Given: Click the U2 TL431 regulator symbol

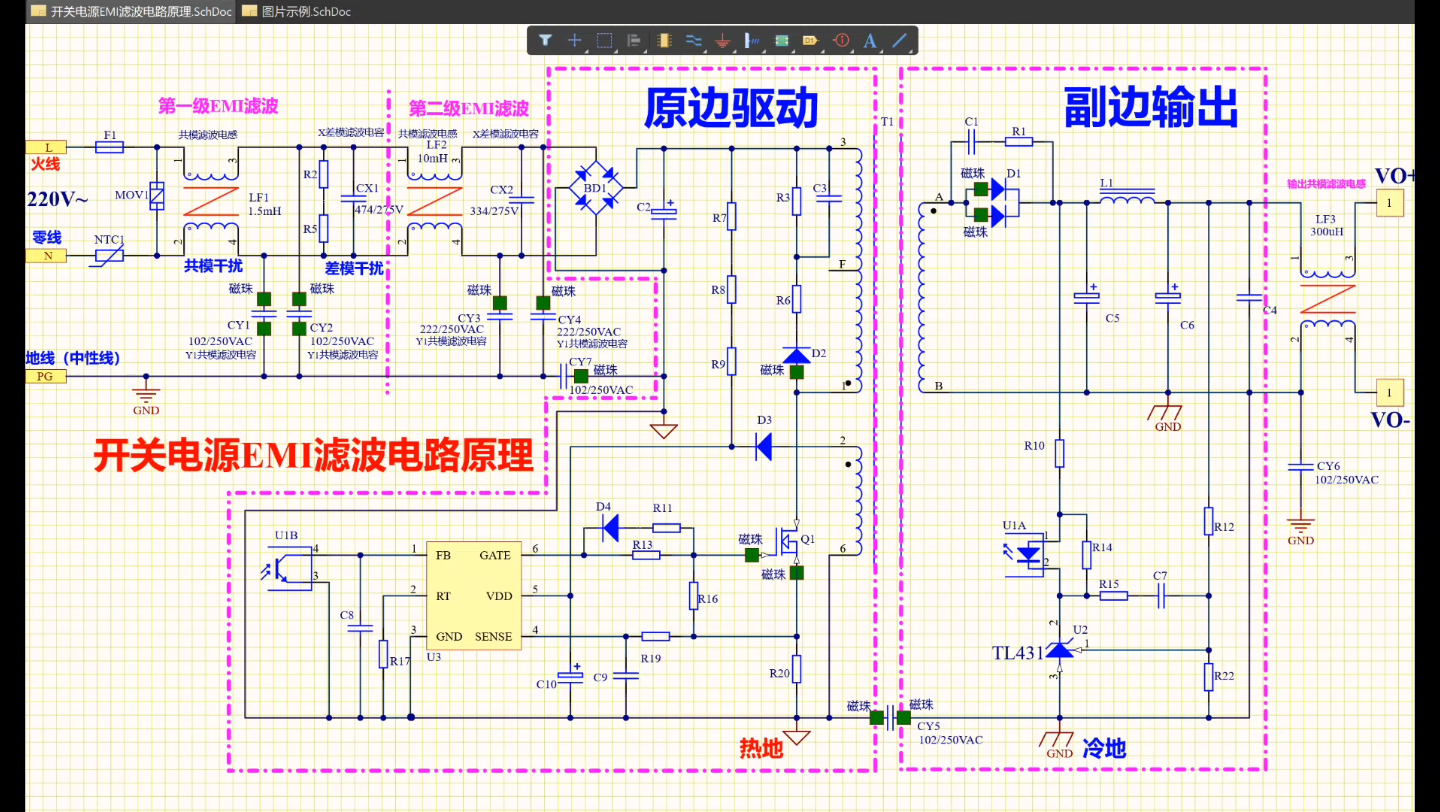Looking at the screenshot, I should pos(1059,650).
